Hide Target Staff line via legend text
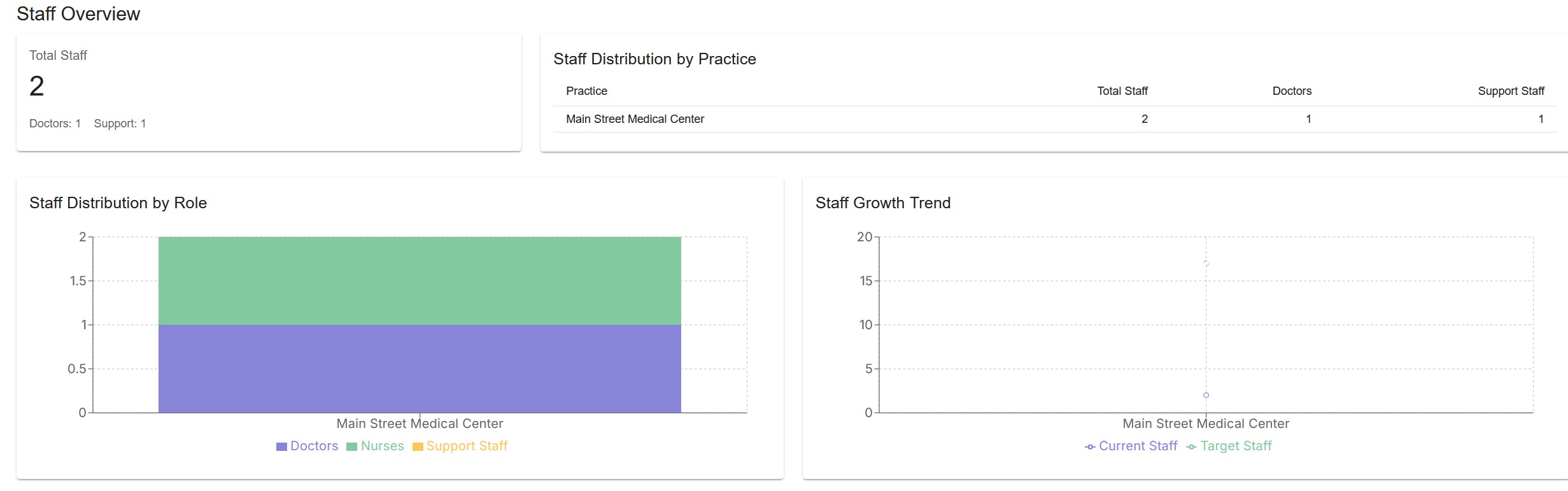1568x491 pixels. [x=1236, y=446]
